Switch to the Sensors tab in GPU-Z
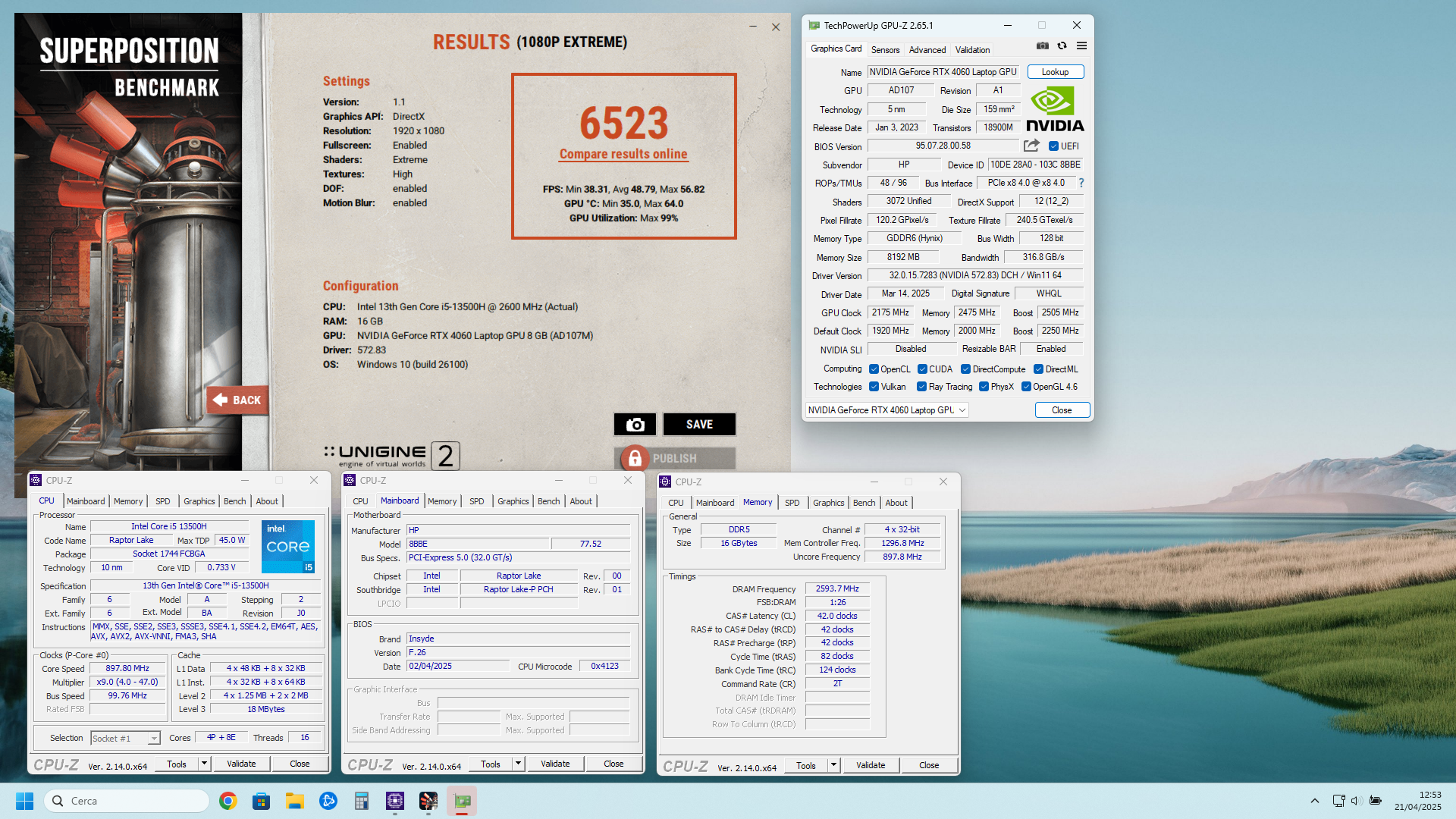The height and width of the screenshot is (819, 1456). click(885, 50)
